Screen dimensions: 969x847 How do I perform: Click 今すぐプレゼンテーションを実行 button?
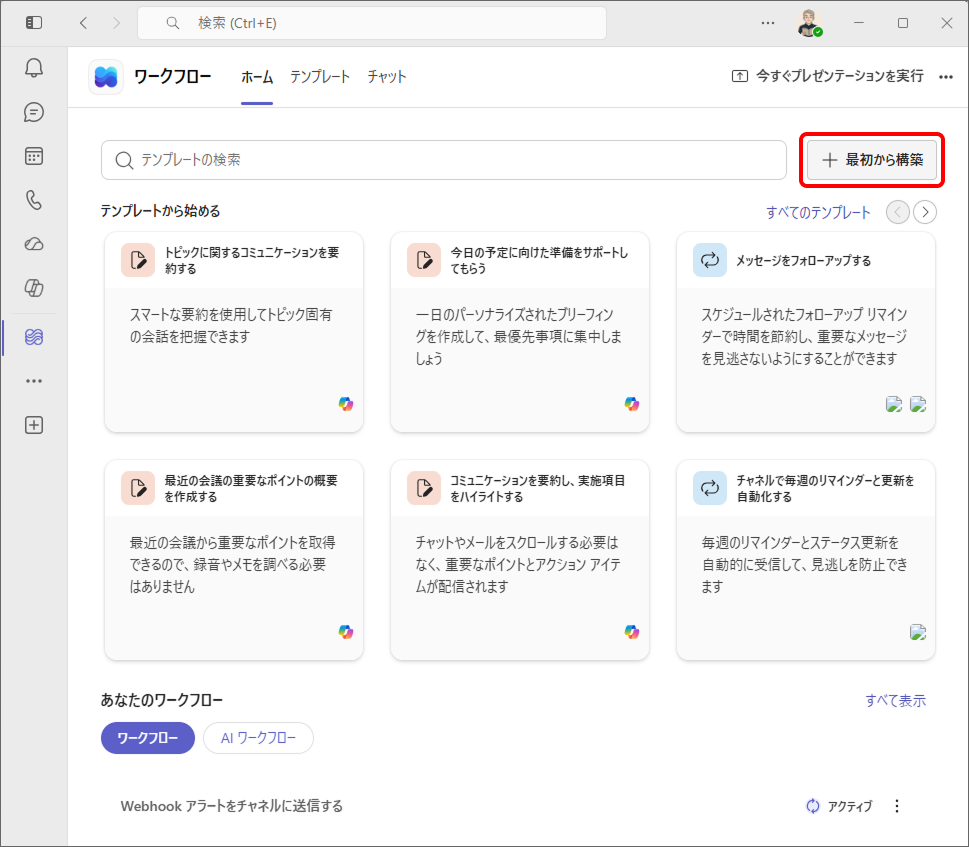(827, 76)
